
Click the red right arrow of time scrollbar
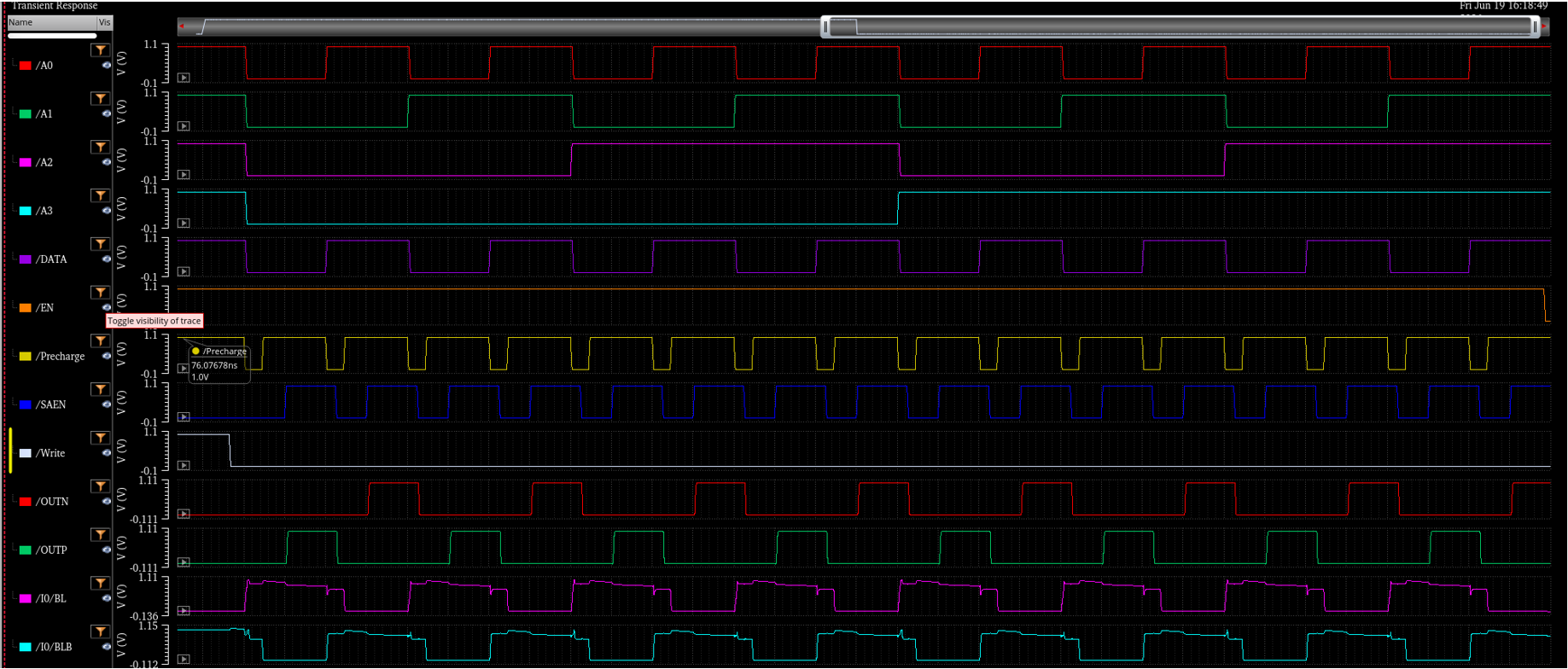[x=1544, y=26]
